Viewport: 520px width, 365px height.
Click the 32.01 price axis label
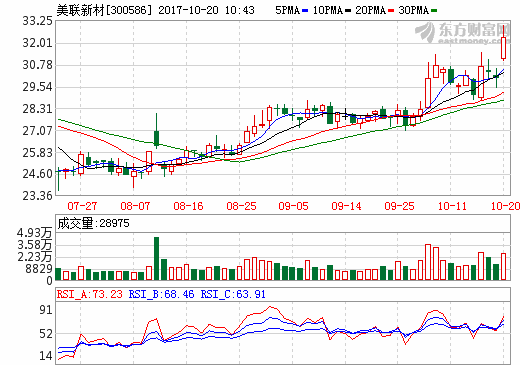click(37, 43)
